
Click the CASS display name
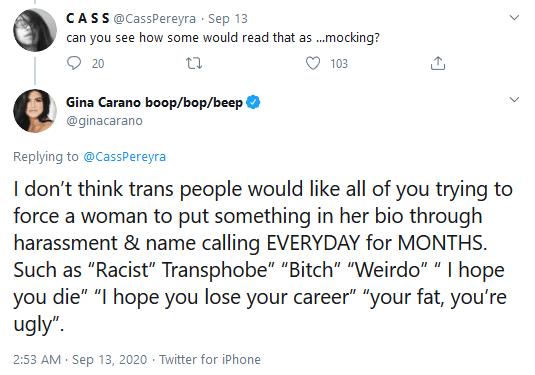(x=88, y=18)
